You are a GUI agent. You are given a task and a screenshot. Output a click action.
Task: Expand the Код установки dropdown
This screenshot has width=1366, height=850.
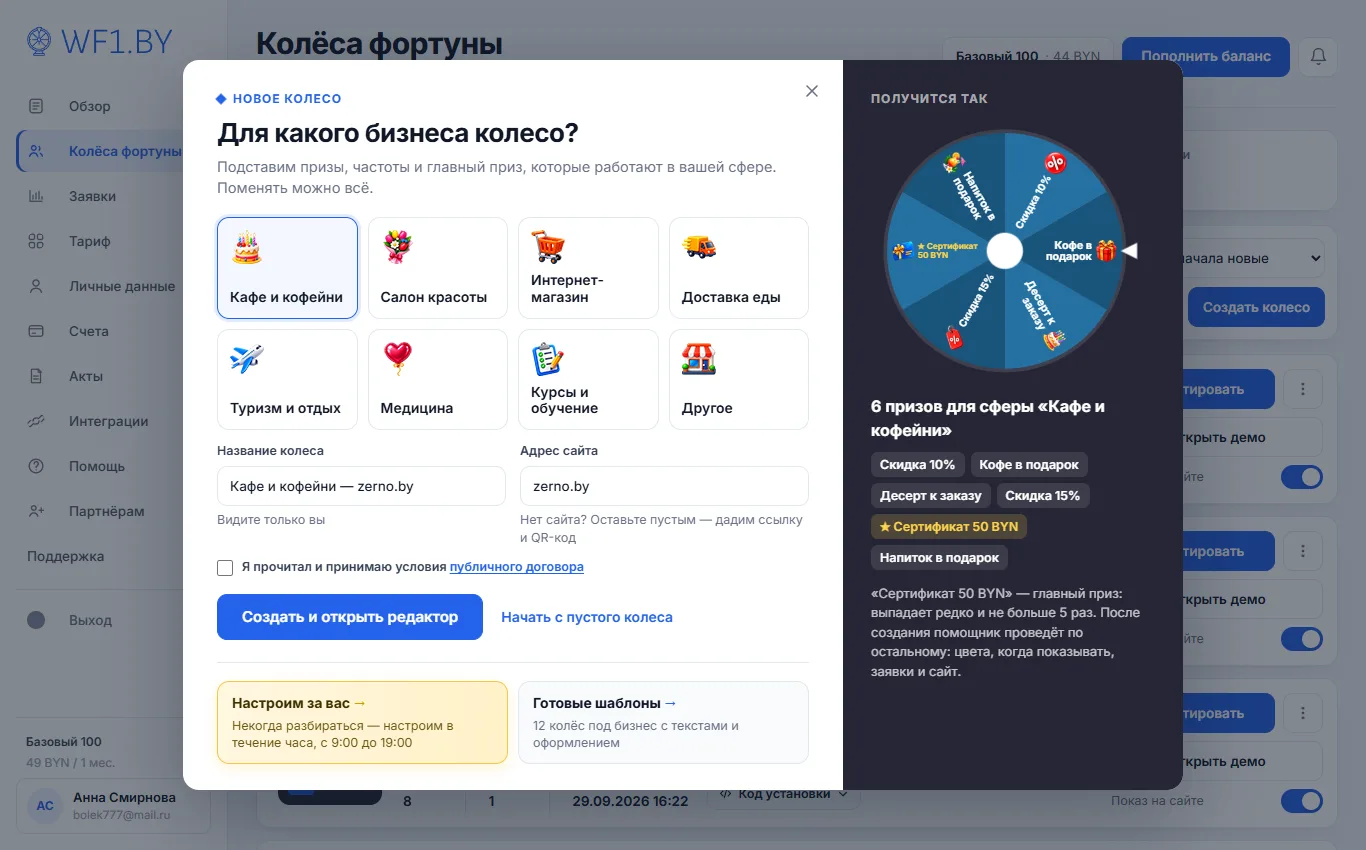point(783,794)
